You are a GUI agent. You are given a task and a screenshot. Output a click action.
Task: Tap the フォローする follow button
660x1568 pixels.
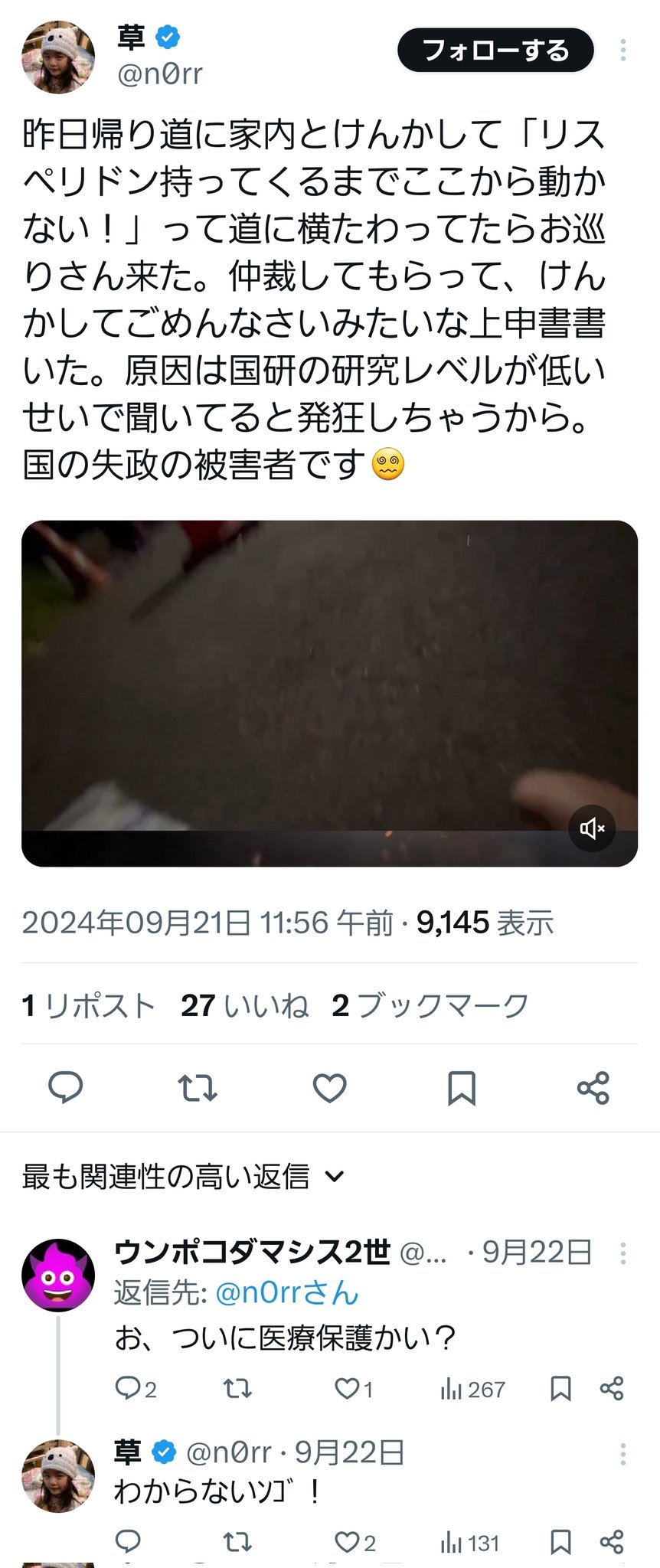(495, 51)
